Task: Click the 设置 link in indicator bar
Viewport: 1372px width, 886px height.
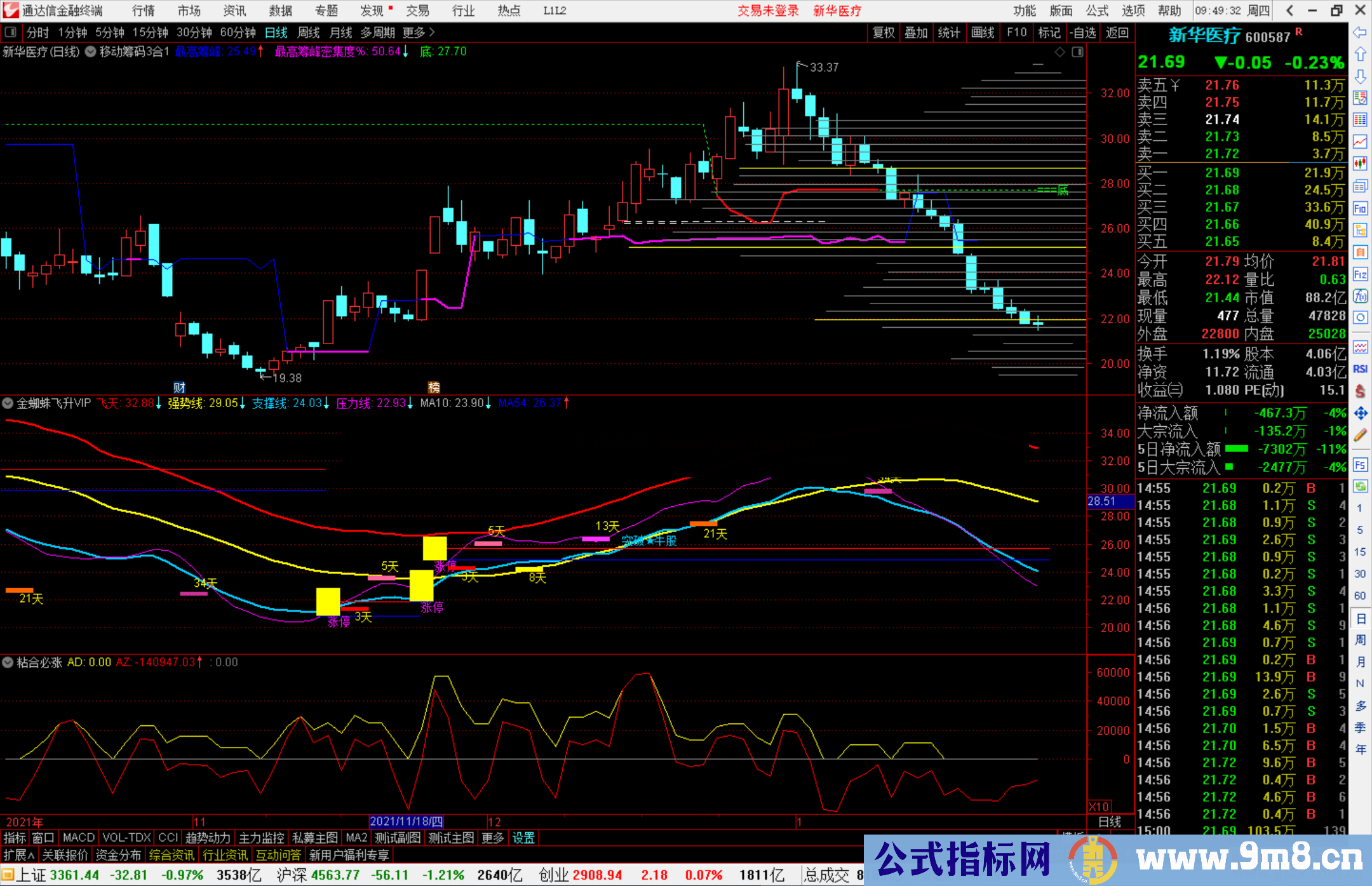Action: click(x=523, y=838)
